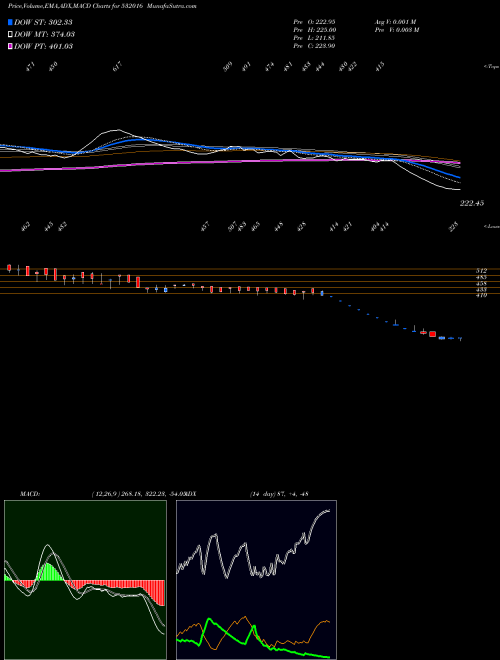The height and width of the screenshot is (660, 500).
Task: Select the 'DOW PT: 401.03' legend text
Action: 43,46
